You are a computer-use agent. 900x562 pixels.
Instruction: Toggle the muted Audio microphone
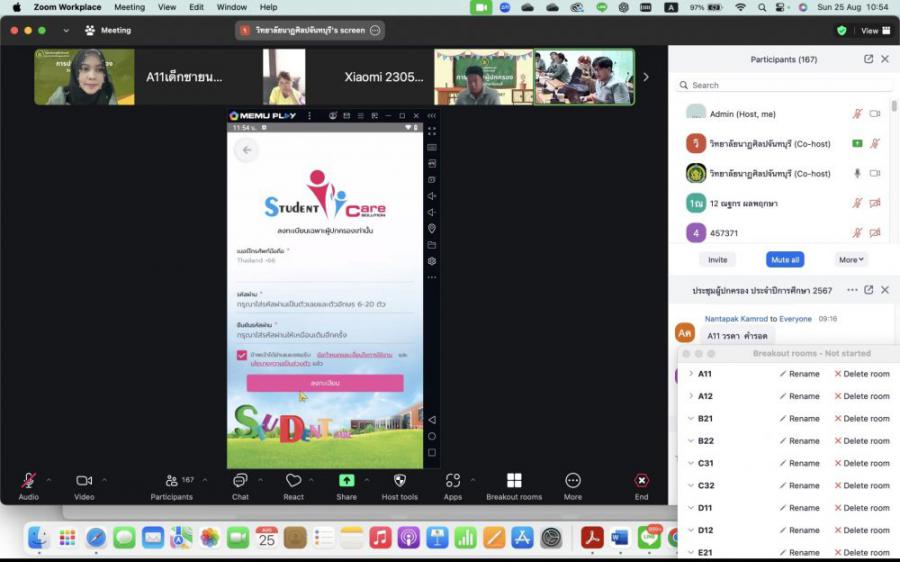[x=29, y=481]
